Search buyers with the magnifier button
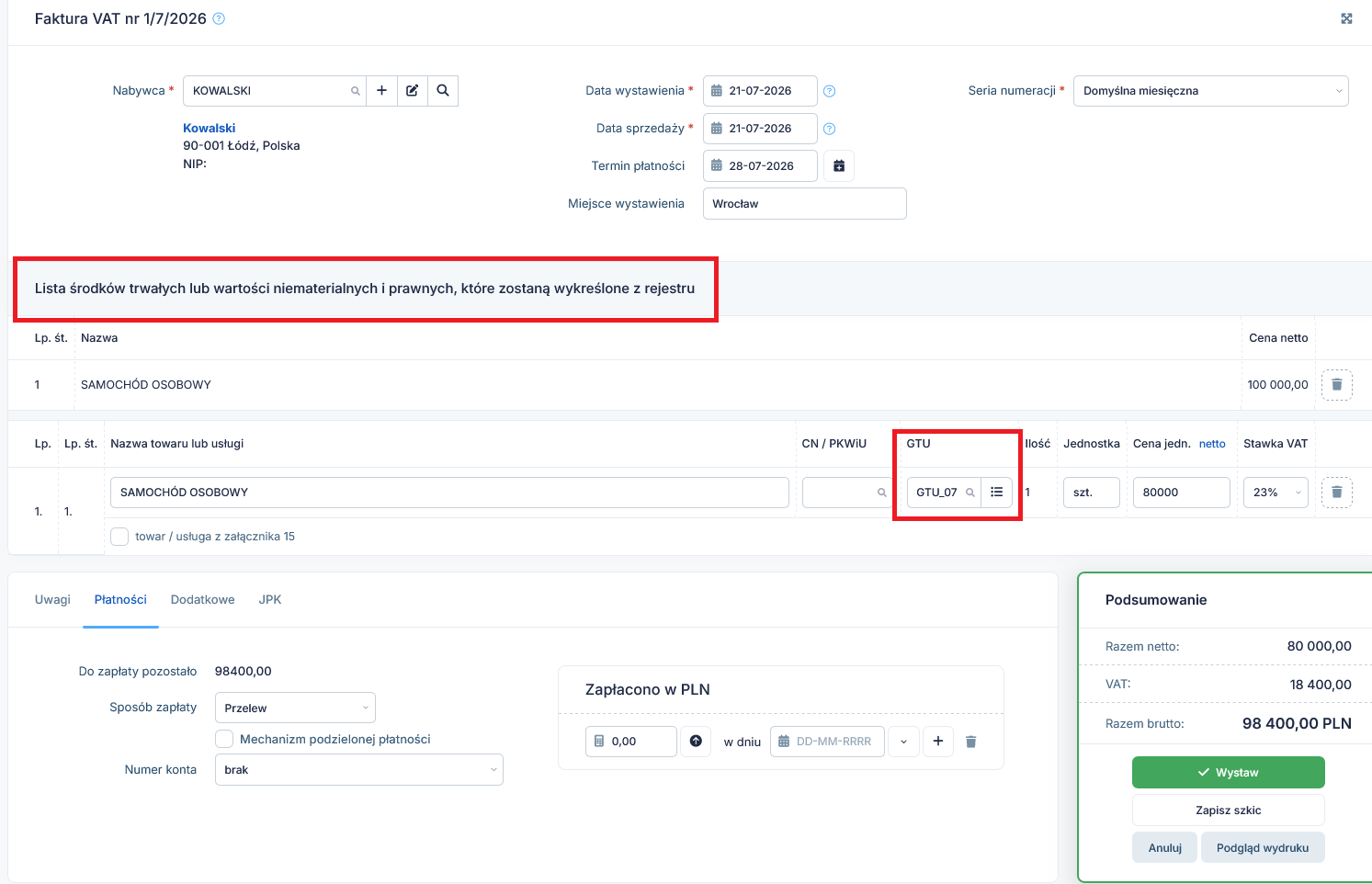This screenshot has width=1372, height=884. 443,91
